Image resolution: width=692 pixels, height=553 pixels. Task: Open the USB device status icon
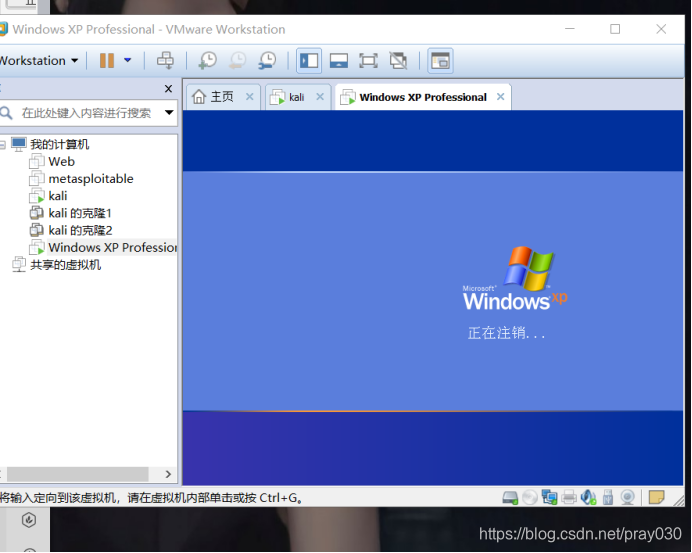click(608, 498)
